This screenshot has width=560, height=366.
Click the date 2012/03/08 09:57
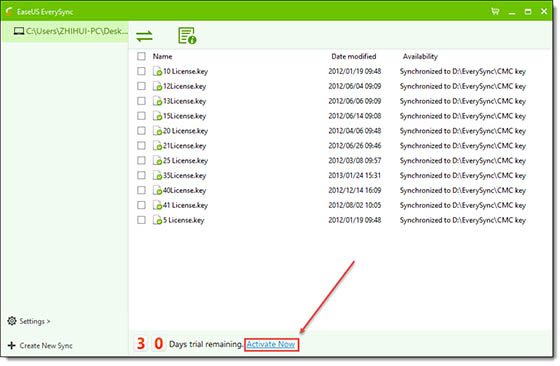click(x=355, y=161)
